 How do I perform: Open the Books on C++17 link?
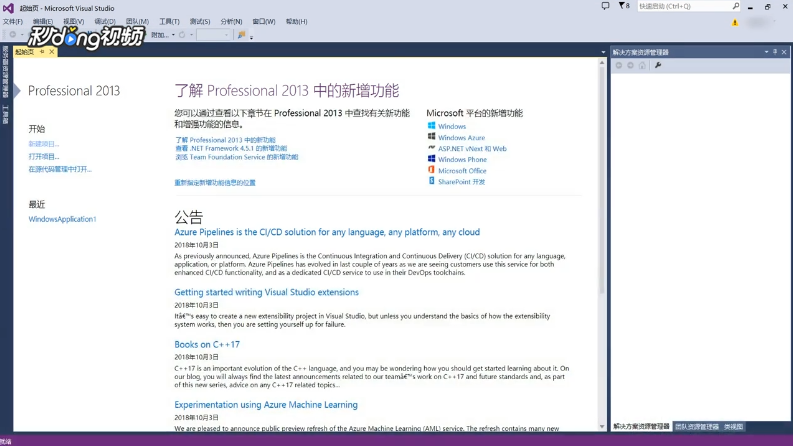pos(207,344)
